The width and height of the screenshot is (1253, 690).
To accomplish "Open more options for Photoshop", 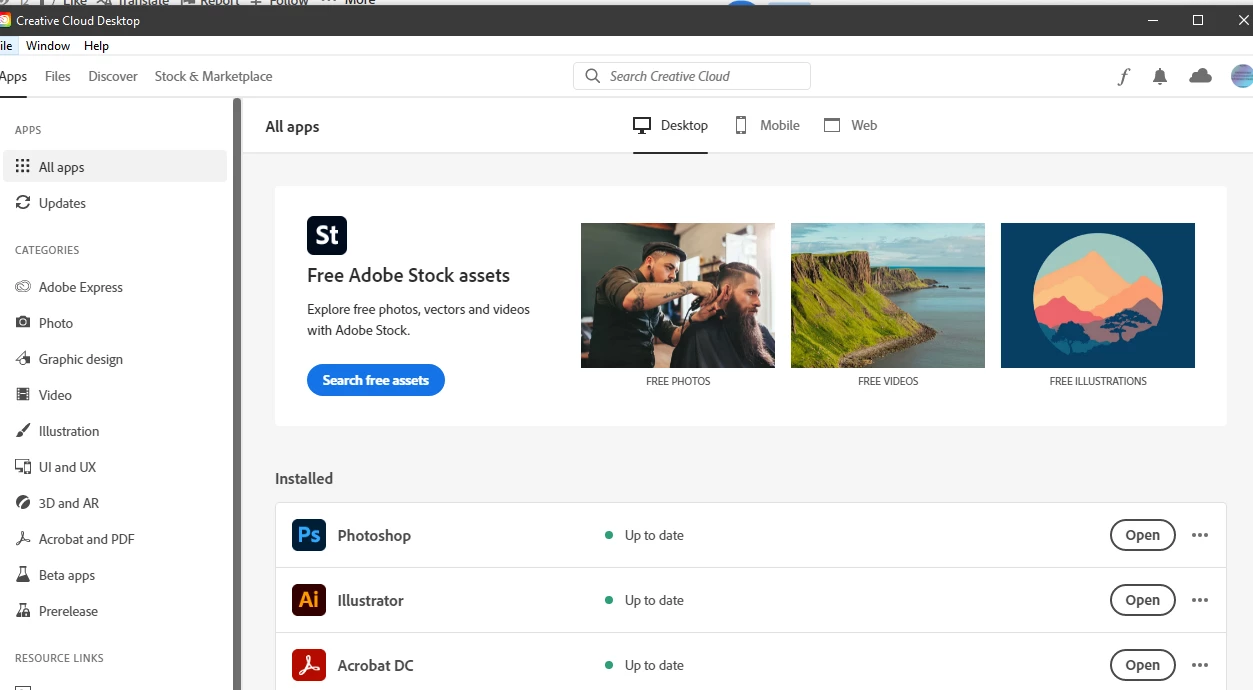I will click(1200, 535).
